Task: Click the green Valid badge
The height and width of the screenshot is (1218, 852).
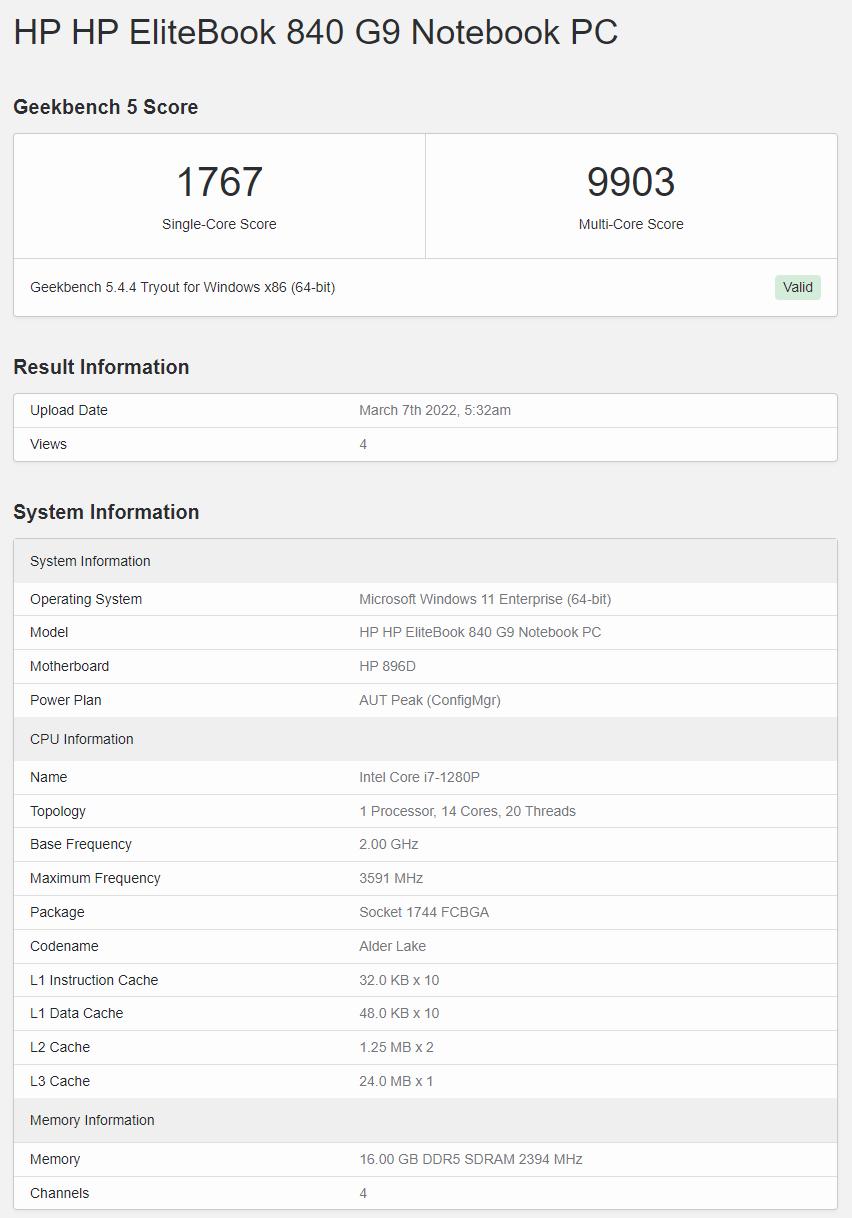Action: pos(797,287)
